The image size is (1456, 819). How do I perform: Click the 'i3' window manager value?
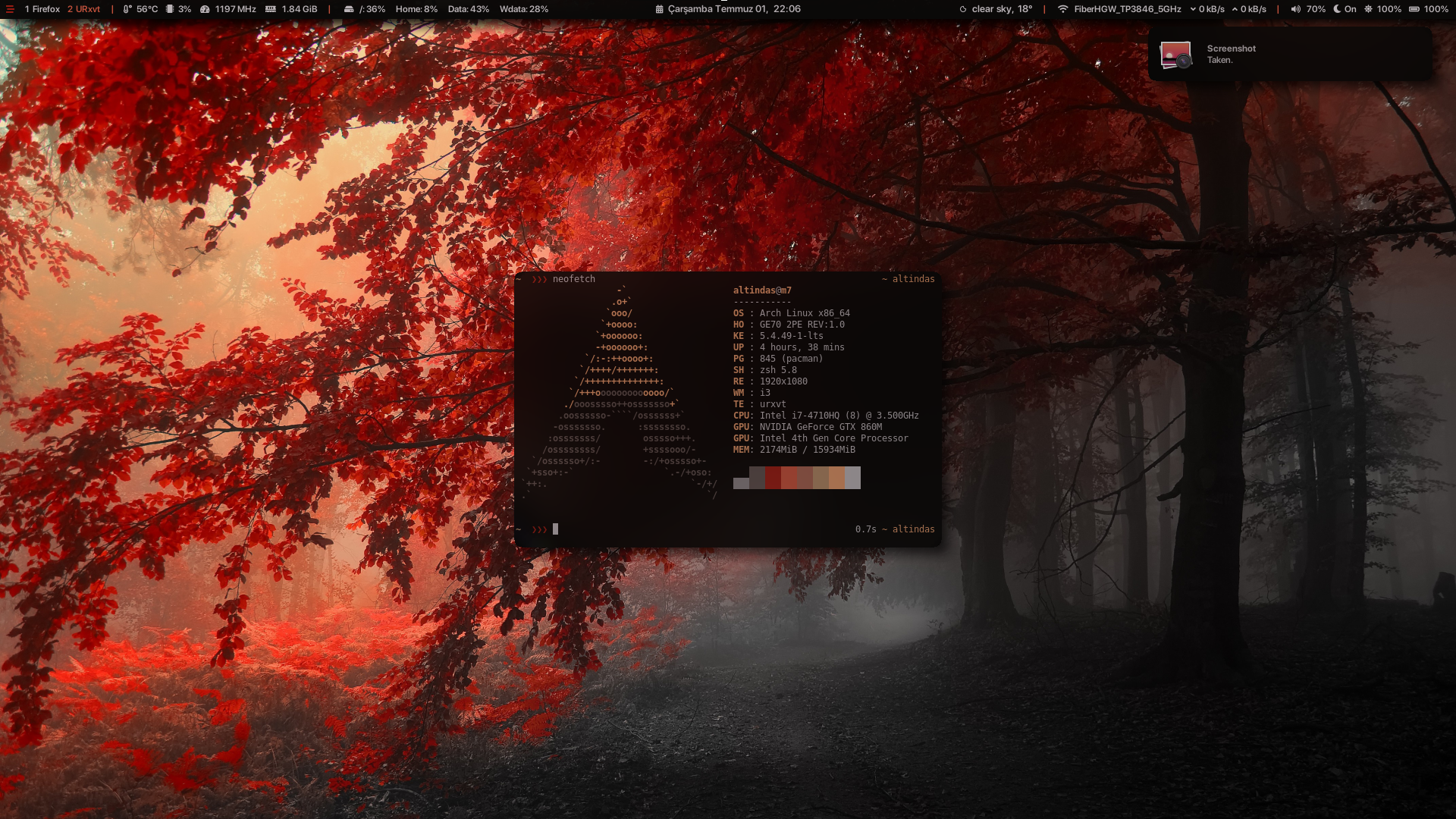click(x=765, y=393)
